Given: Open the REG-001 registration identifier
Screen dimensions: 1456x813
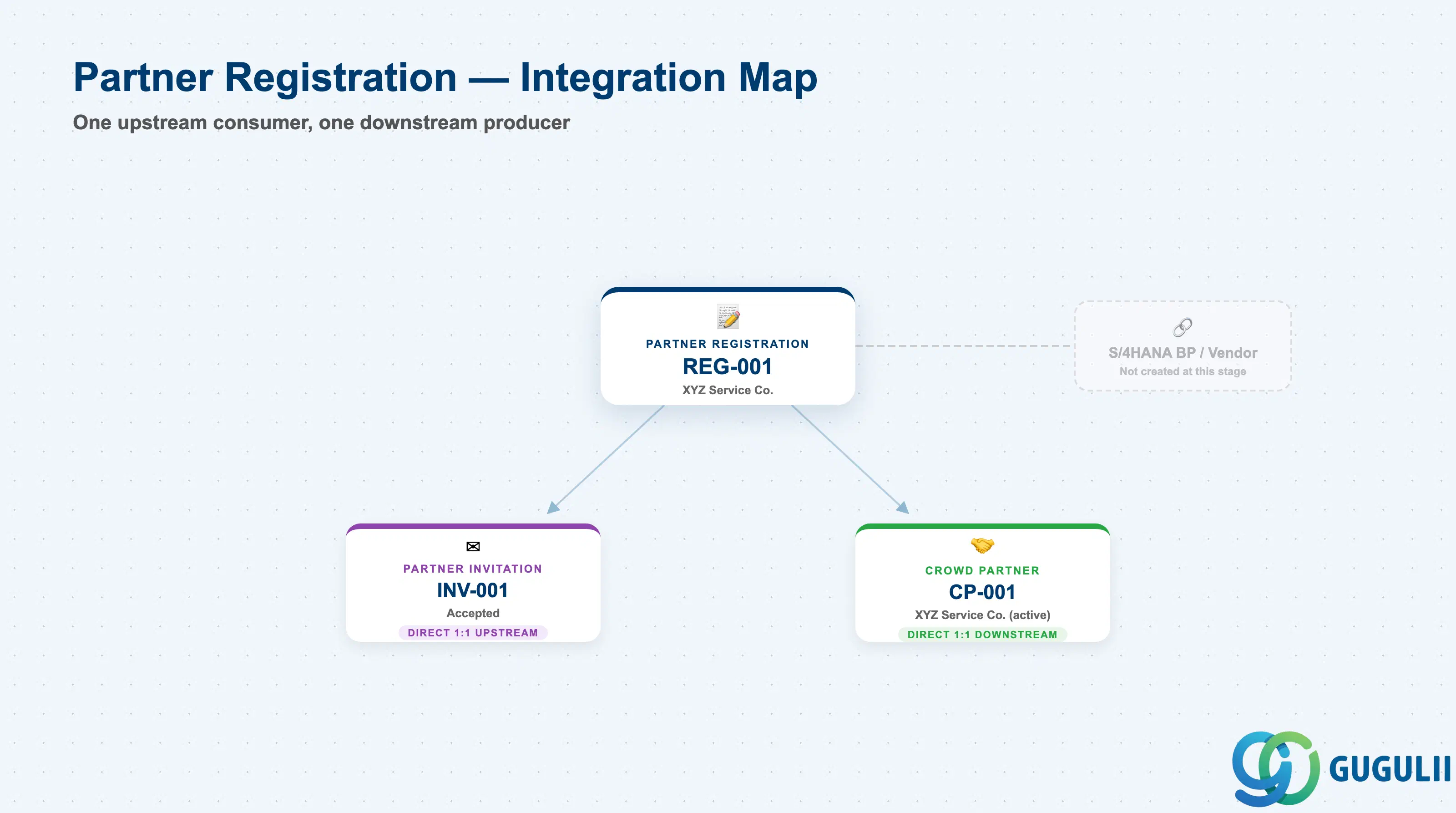Looking at the screenshot, I should 728,367.
